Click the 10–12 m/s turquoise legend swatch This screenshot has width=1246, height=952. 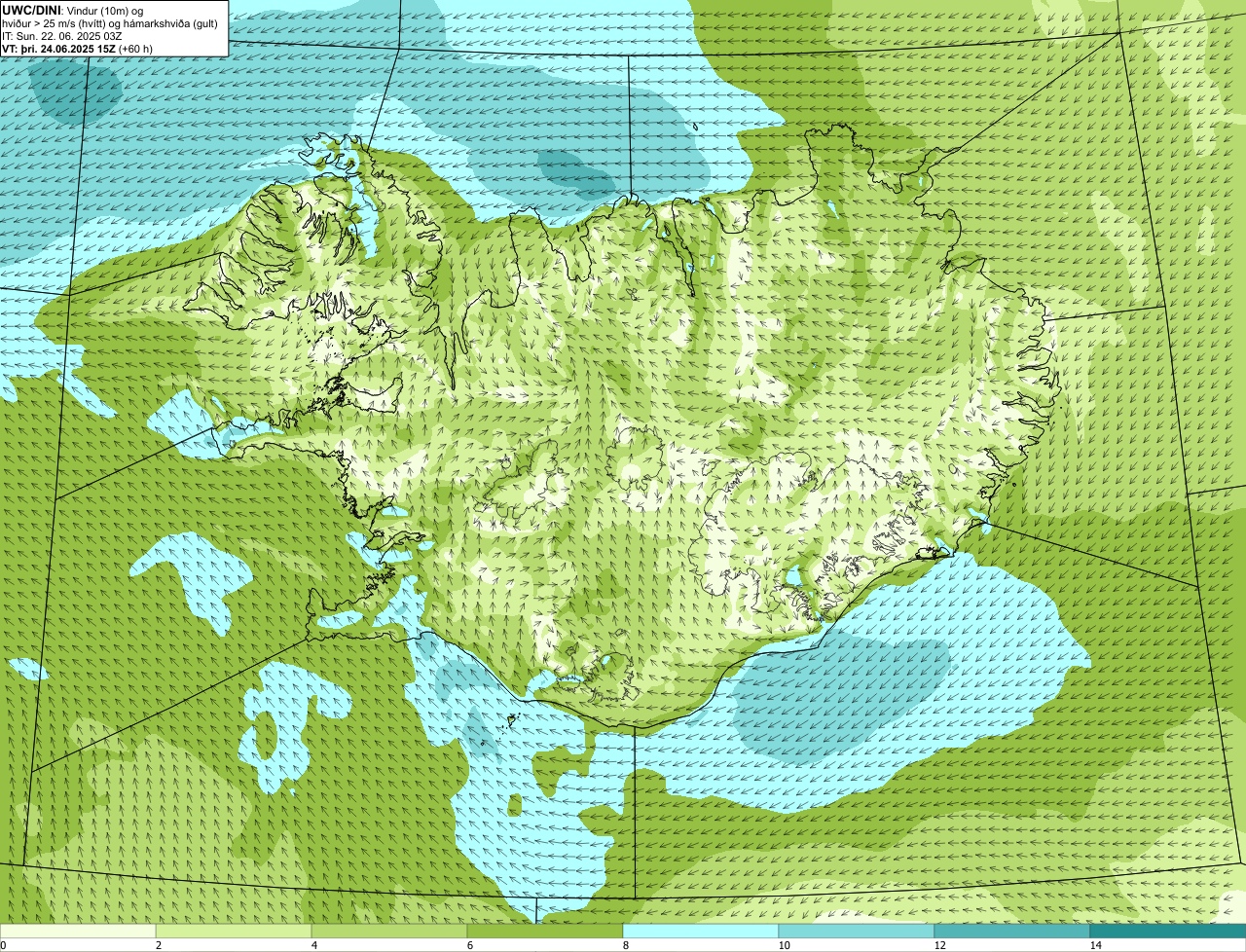tap(857, 931)
